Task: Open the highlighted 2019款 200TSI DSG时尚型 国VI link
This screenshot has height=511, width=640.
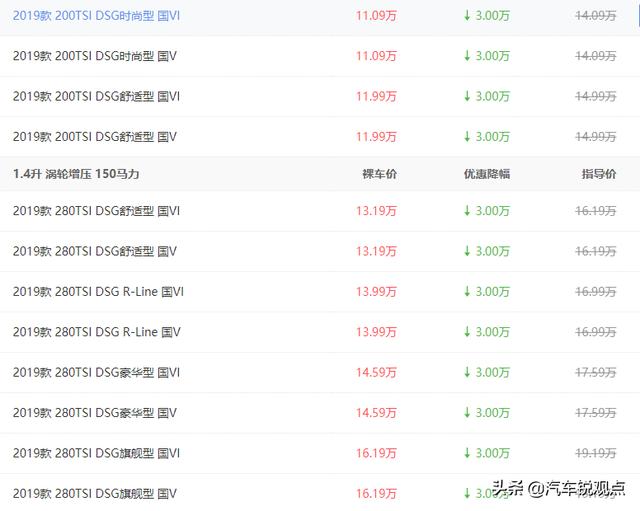Action: (96, 16)
